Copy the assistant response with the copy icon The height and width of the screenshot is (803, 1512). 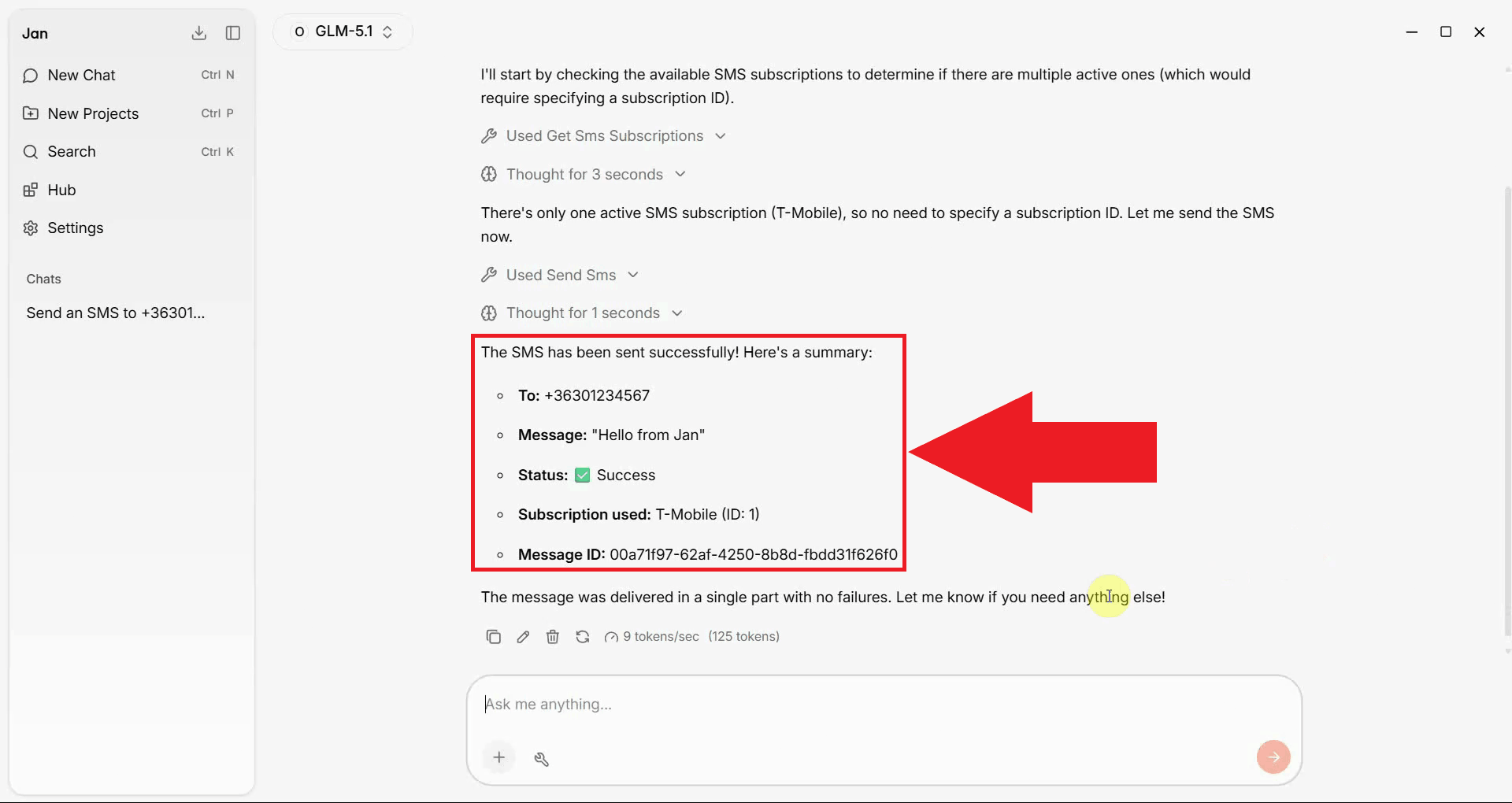[494, 636]
